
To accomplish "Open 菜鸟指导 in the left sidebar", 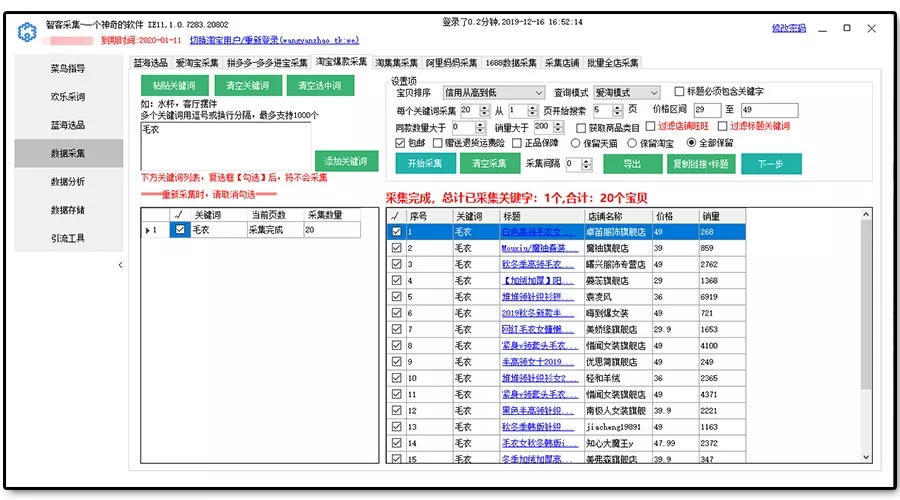I will point(68,68).
